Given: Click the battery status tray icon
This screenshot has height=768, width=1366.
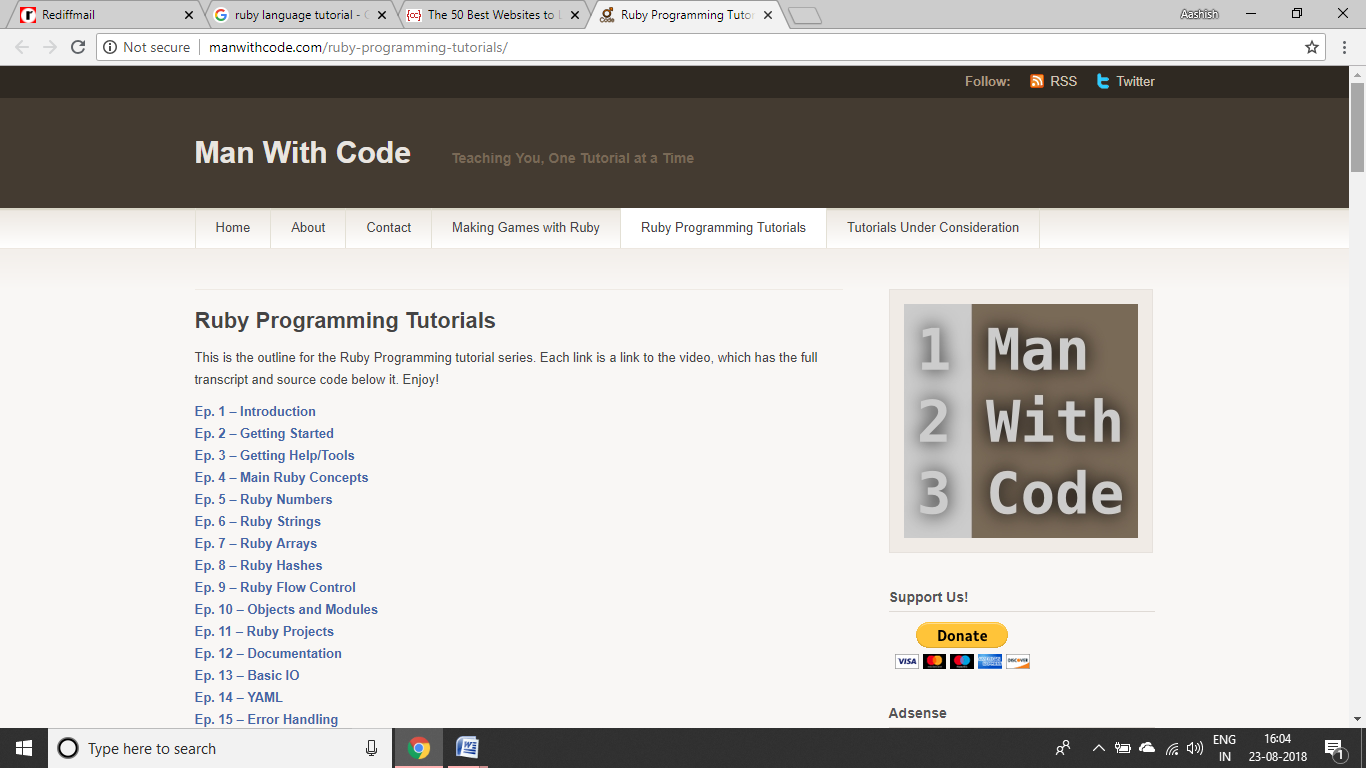Looking at the screenshot, I should (x=1123, y=748).
